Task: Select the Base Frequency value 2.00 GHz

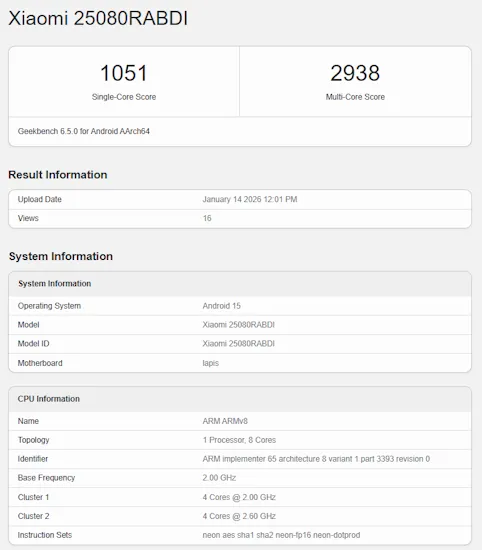Action: [x=219, y=478]
